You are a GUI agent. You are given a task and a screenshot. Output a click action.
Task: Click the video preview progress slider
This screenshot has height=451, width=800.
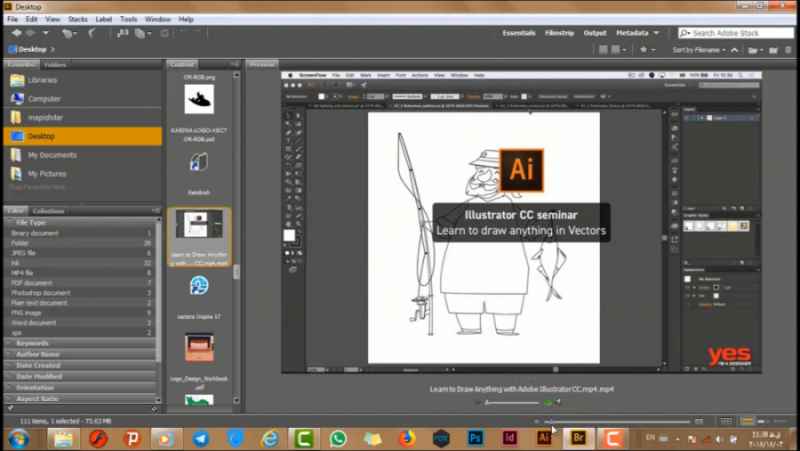(x=512, y=403)
